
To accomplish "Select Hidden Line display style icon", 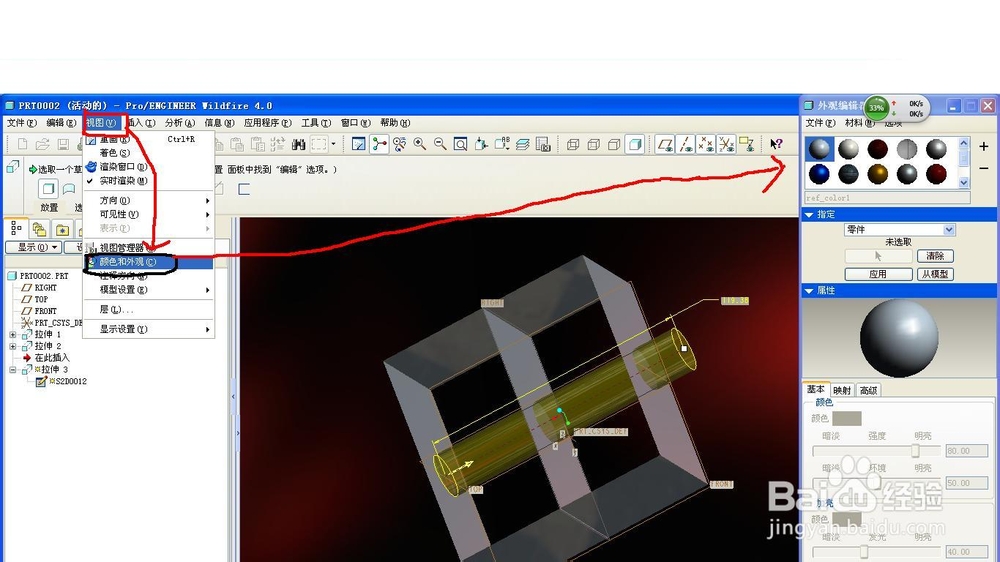I will pos(593,145).
